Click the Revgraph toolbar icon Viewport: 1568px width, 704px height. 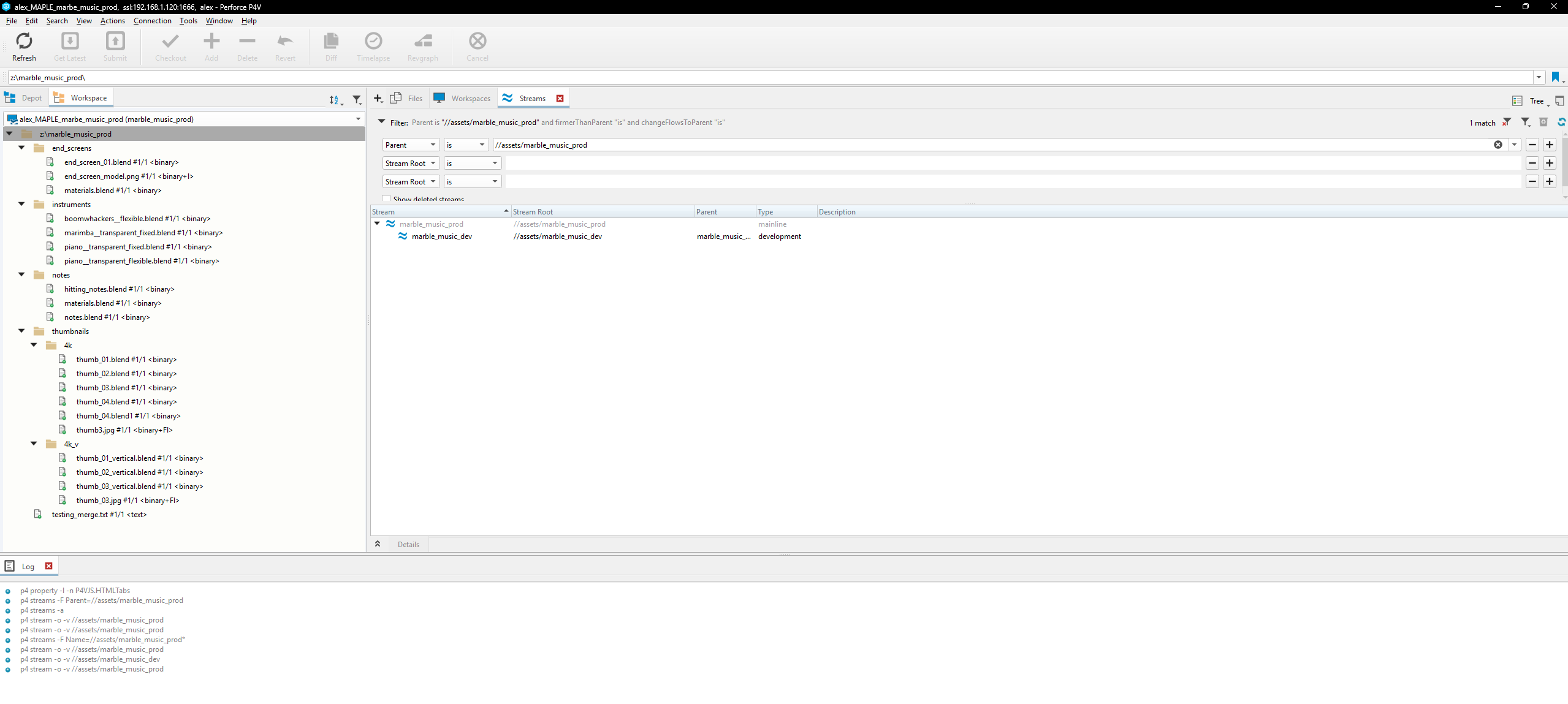point(422,46)
